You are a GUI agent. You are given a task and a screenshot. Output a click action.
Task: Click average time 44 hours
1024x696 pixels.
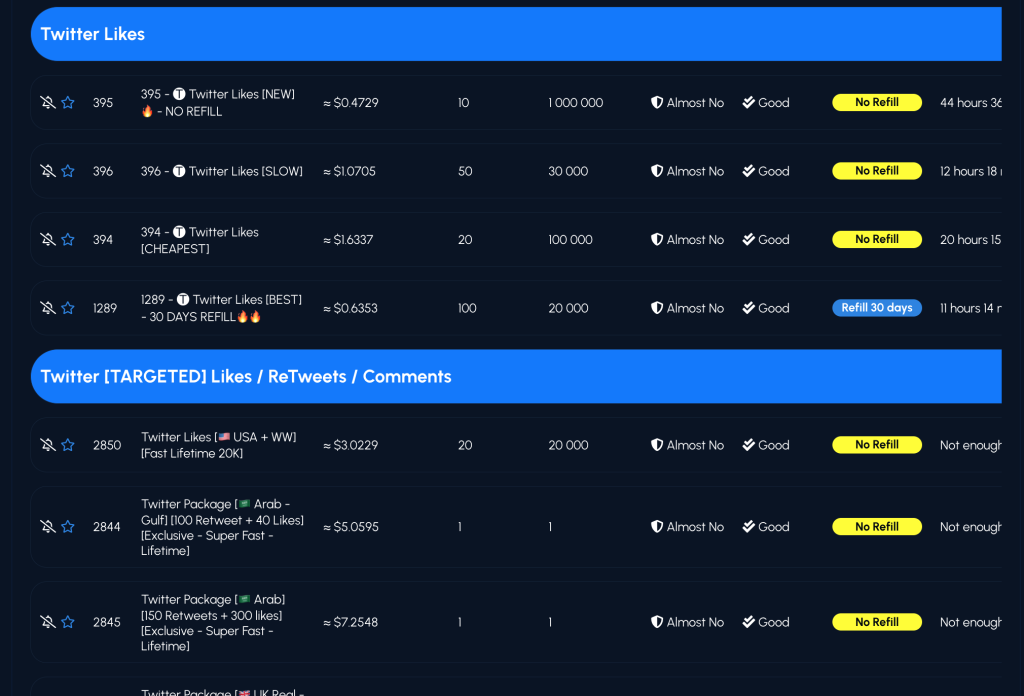pos(970,103)
